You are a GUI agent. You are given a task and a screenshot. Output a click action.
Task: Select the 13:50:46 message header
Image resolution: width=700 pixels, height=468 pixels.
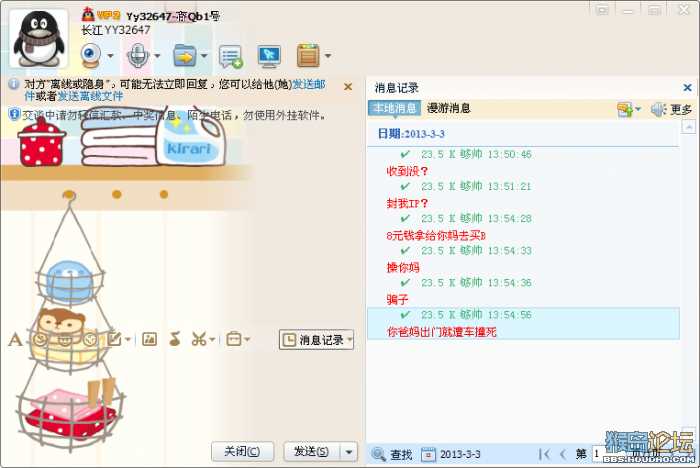[x=466, y=155]
